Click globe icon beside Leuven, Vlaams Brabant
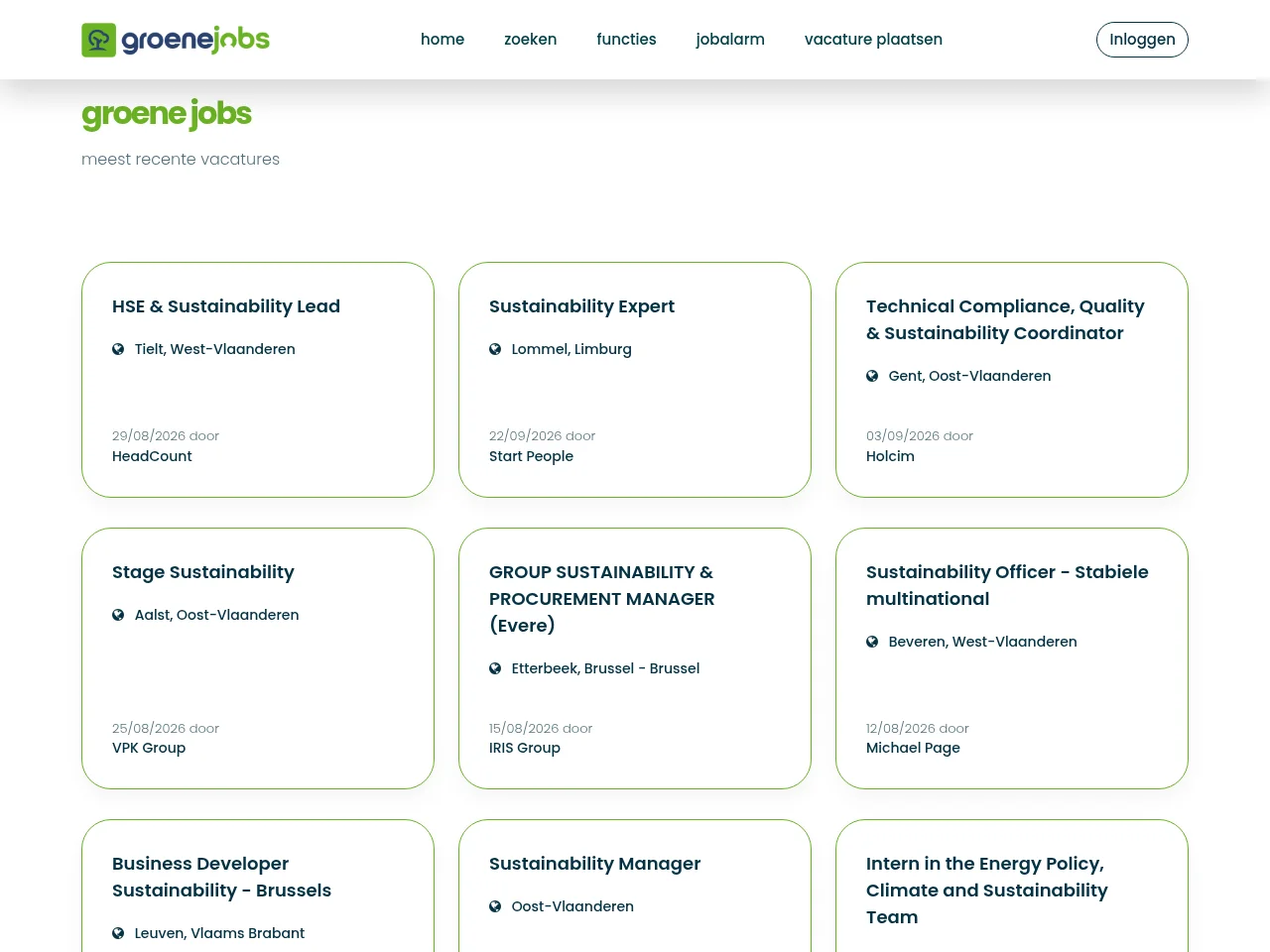This screenshot has width=1270, height=952. [x=118, y=933]
